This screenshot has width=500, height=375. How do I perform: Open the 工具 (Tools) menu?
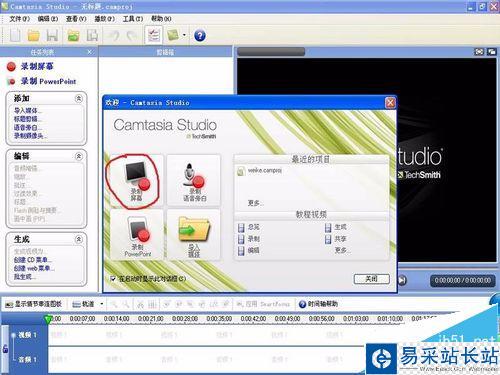coord(133,19)
